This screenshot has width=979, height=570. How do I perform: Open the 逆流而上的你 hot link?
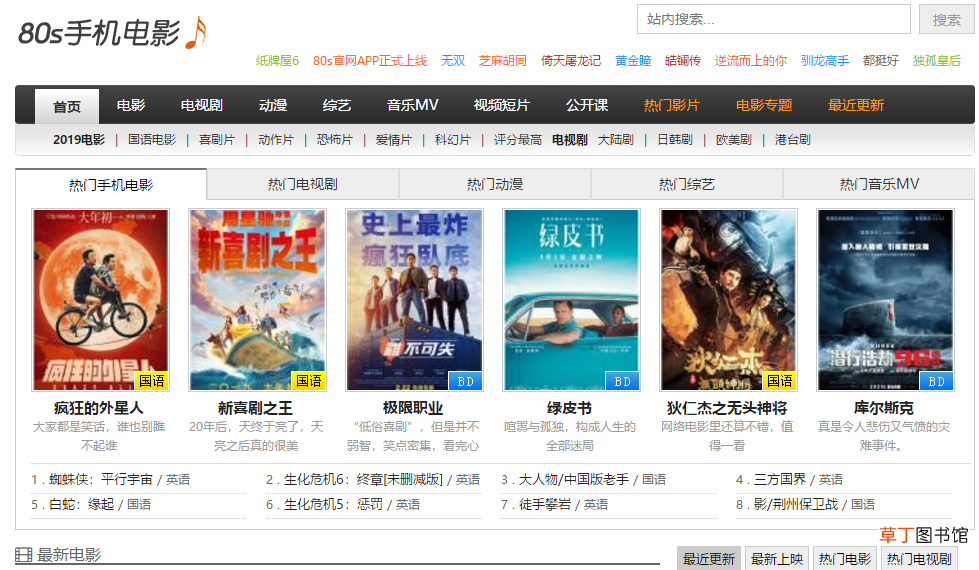click(750, 61)
